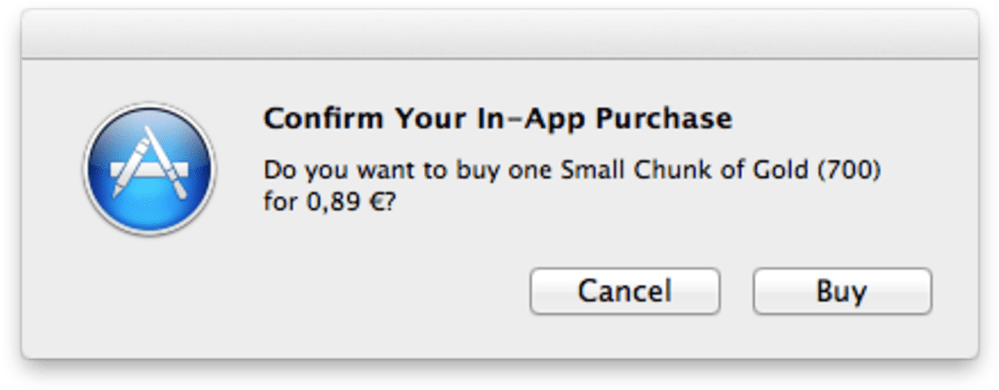Confirm the purchase with Buy
999x390 pixels.
[x=842, y=291]
